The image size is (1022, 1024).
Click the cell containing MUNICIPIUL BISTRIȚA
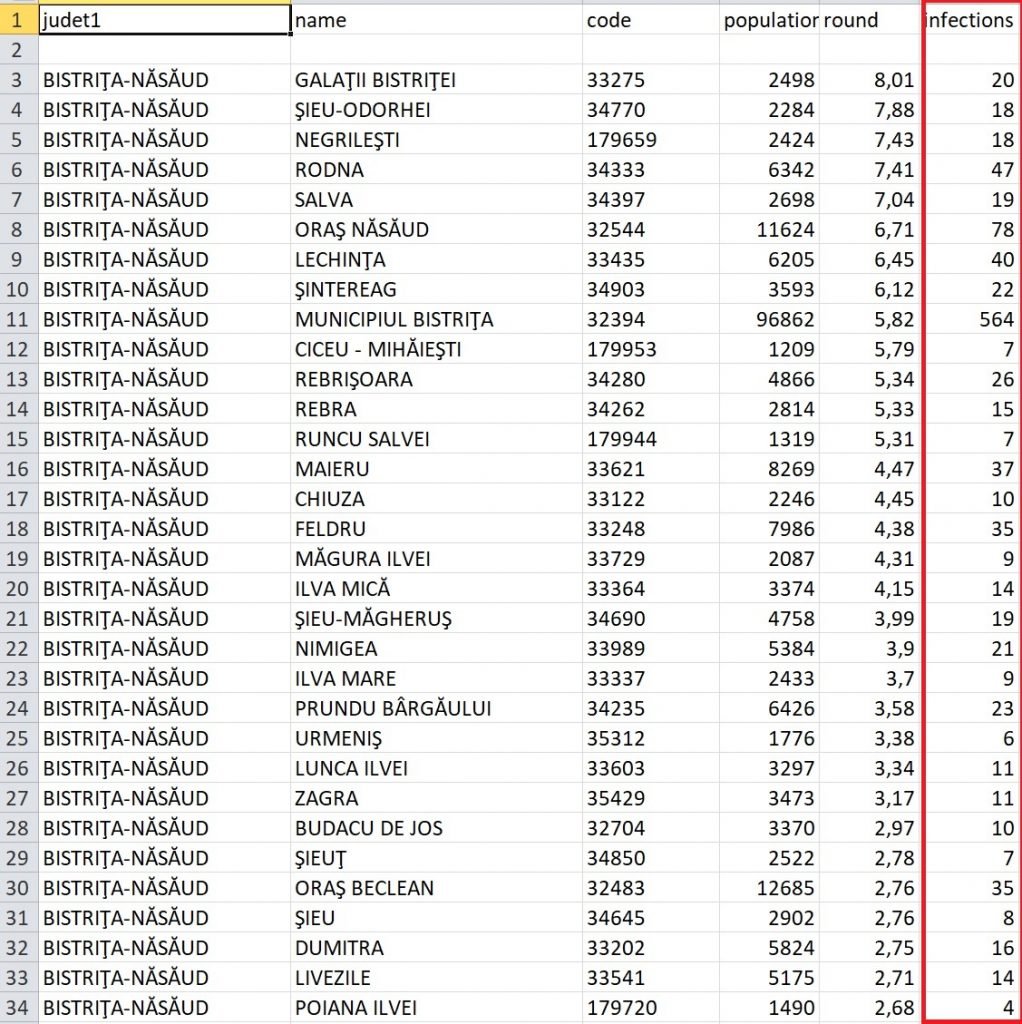[394, 320]
